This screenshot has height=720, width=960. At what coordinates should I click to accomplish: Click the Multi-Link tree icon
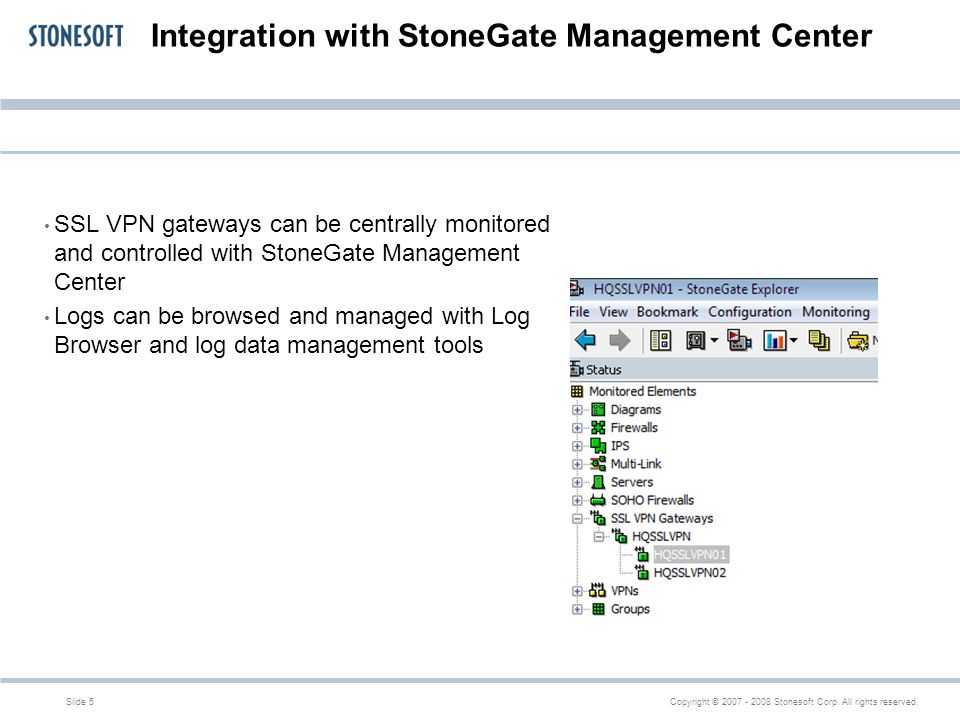(x=598, y=463)
